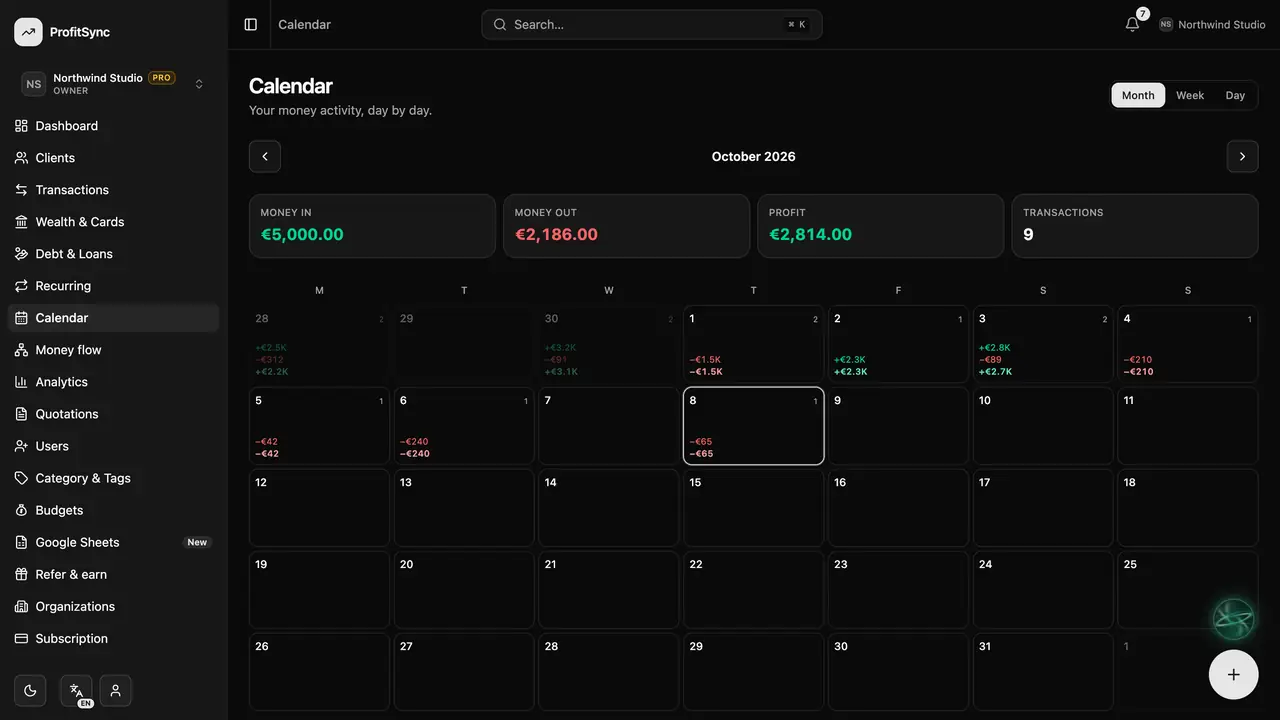The image size is (1280, 720).
Task: Toggle the sidebar panel collapse icon
Action: tap(251, 24)
